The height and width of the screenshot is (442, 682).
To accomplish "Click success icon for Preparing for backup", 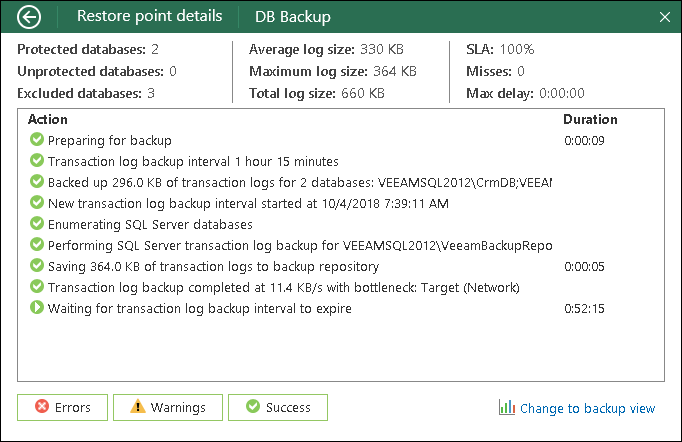I will 37,139.
